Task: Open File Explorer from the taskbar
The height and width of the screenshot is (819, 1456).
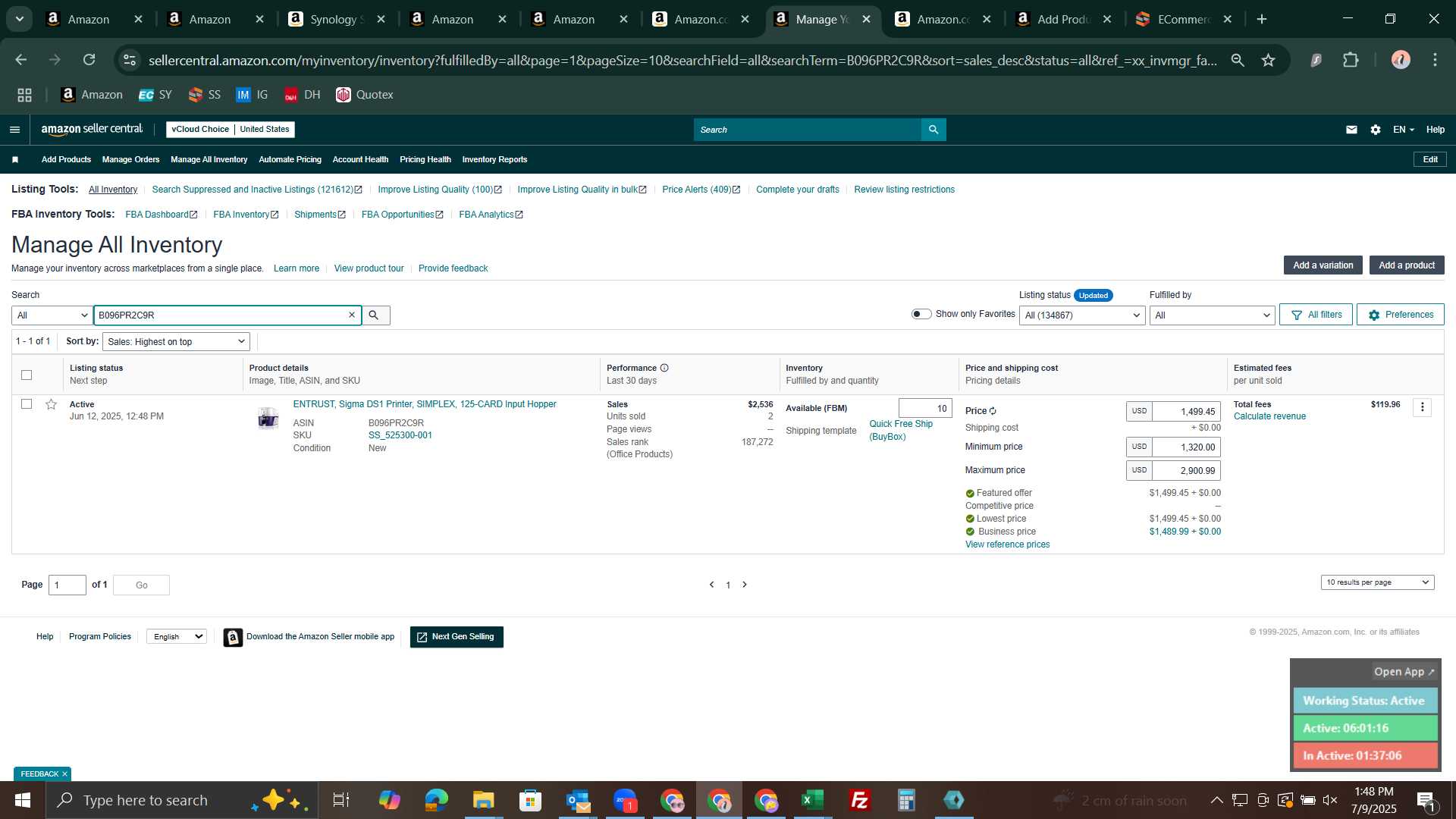Action: tap(483, 800)
